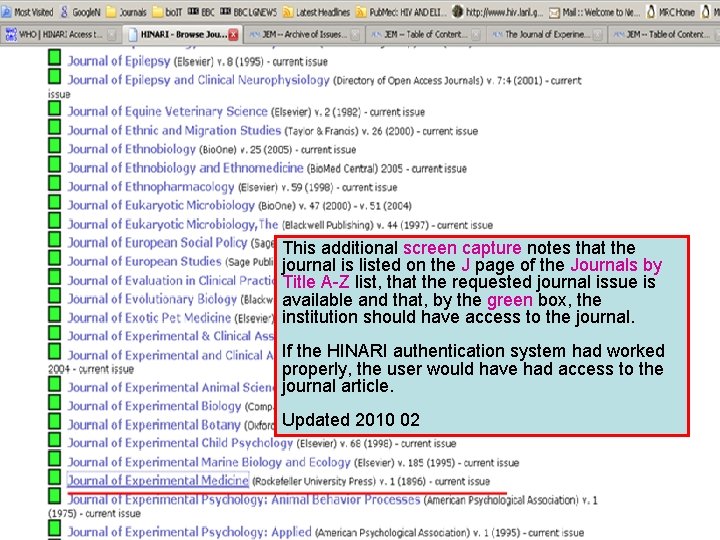Open Journal of Eukaryotic Microbiology, The link

point(173,224)
